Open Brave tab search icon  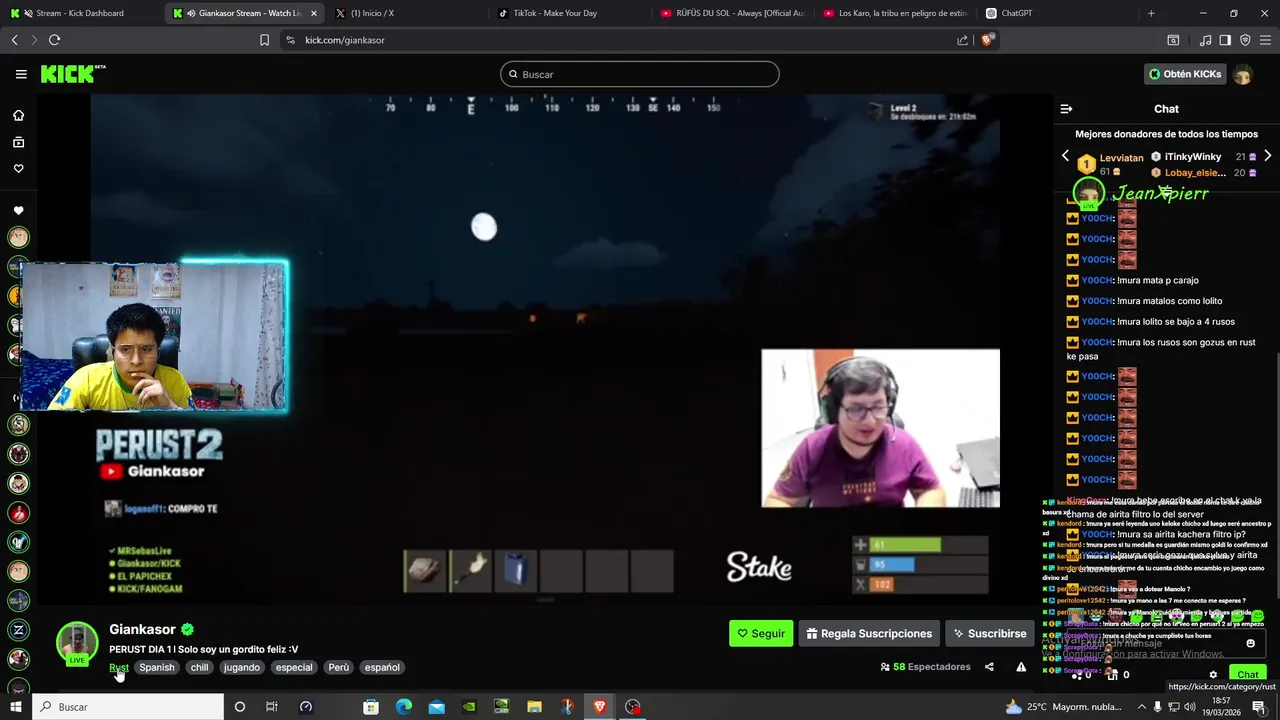click(1173, 40)
